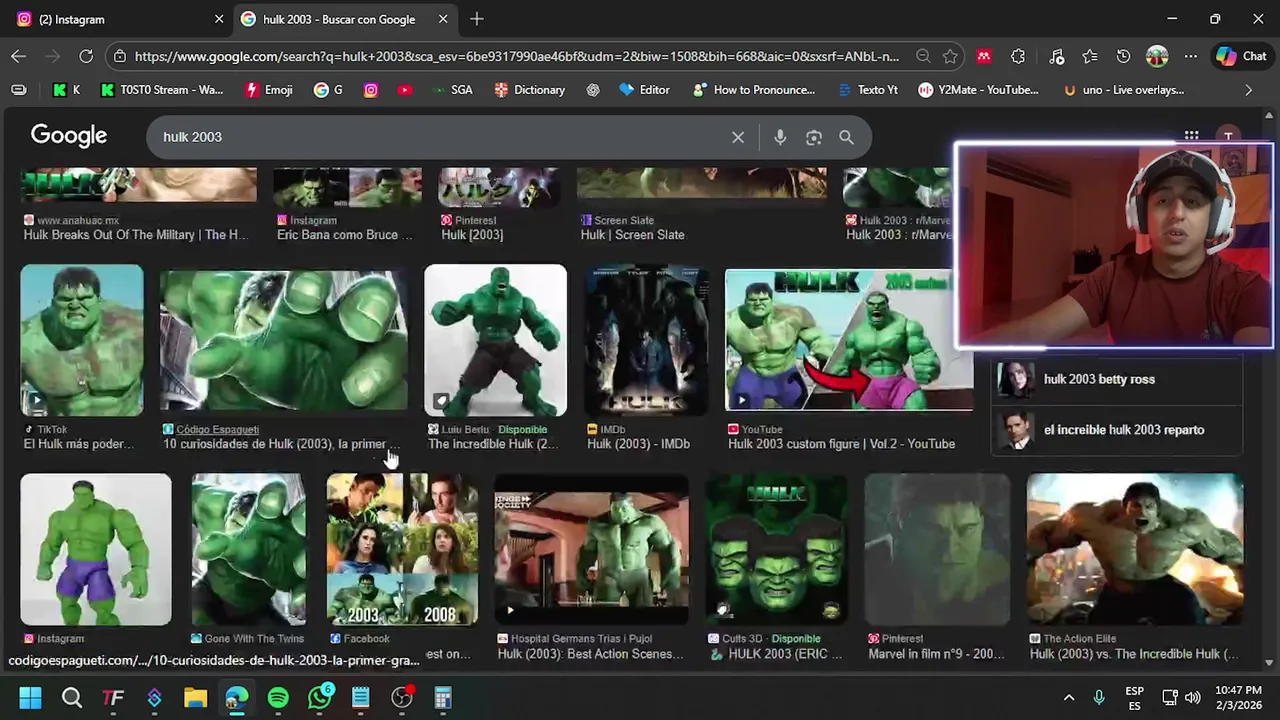Open the Action Elite Hulk vs Incredible Hulk image
This screenshot has width=1280, height=720.
click(1135, 549)
